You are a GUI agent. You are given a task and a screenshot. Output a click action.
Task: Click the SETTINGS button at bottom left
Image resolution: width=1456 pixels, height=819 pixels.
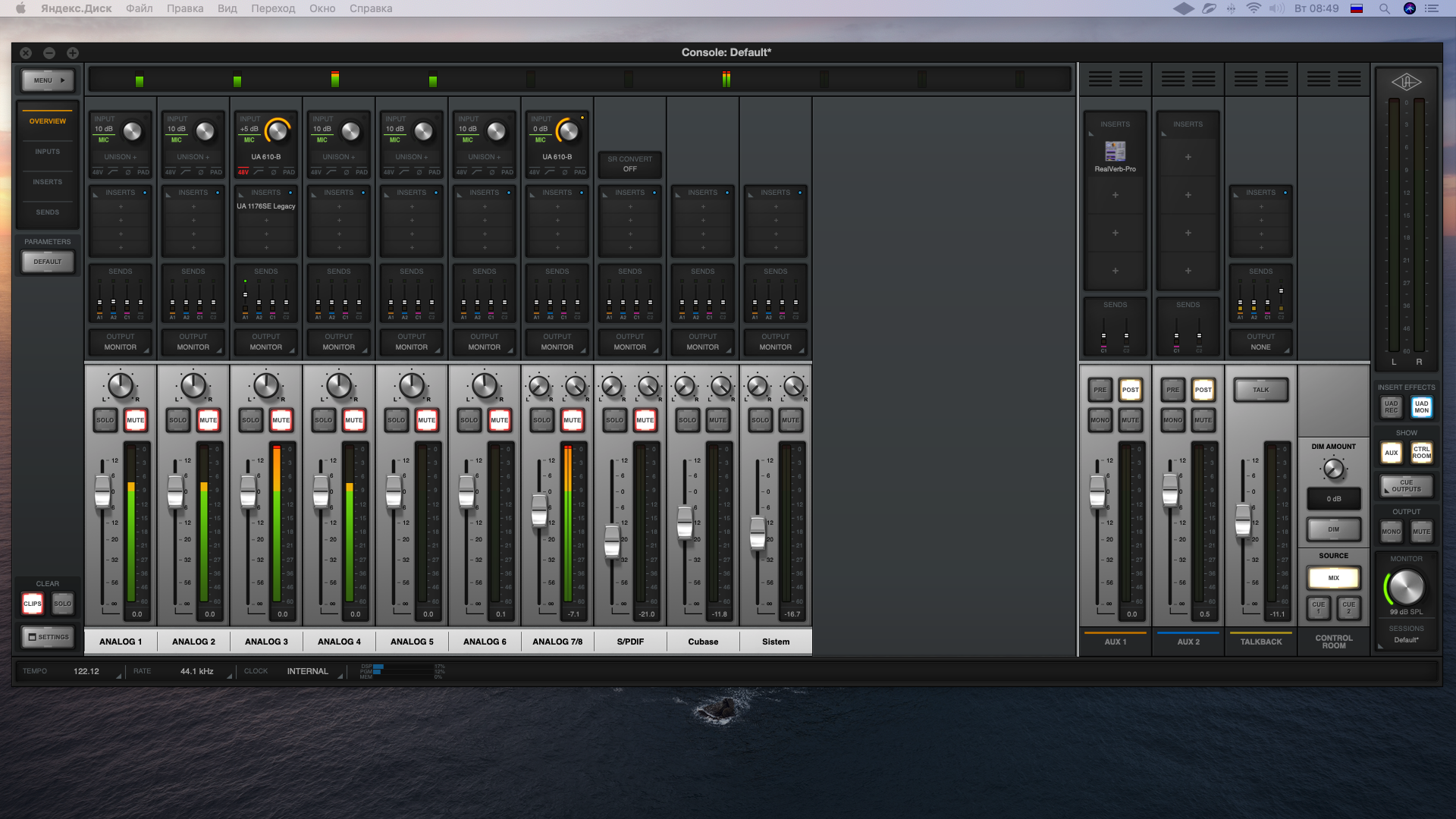click(x=48, y=637)
